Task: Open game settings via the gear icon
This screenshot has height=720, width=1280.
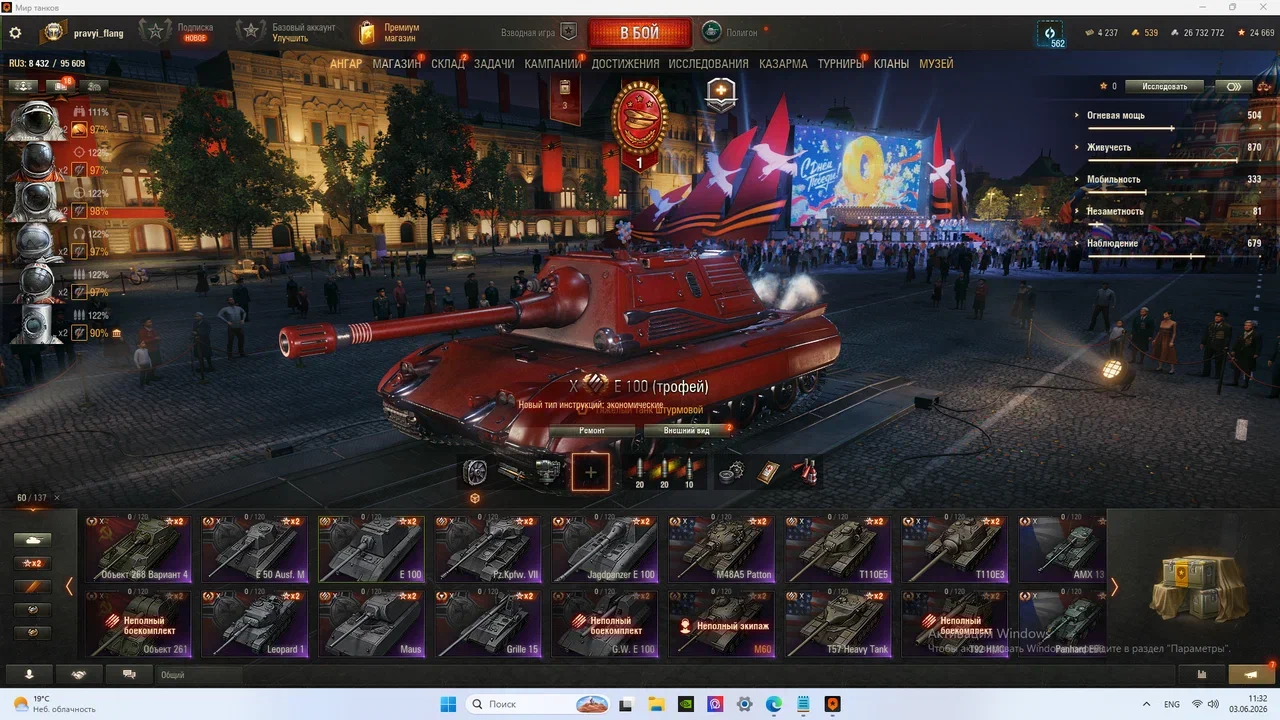Action: (15, 33)
